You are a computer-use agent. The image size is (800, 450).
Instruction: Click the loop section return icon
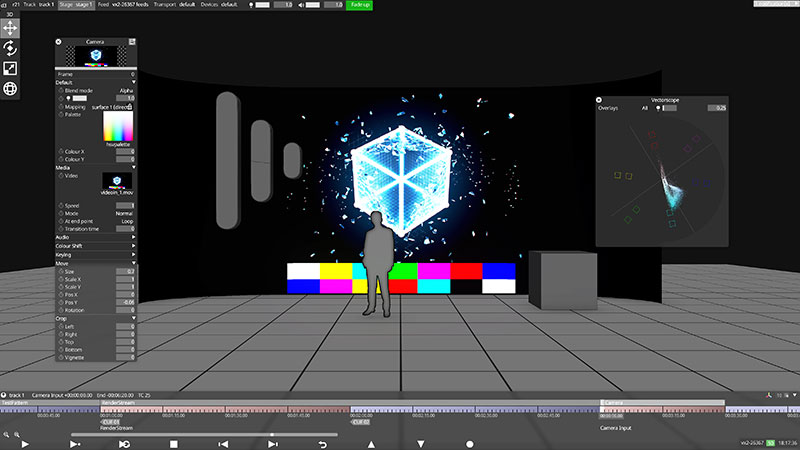[322, 443]
